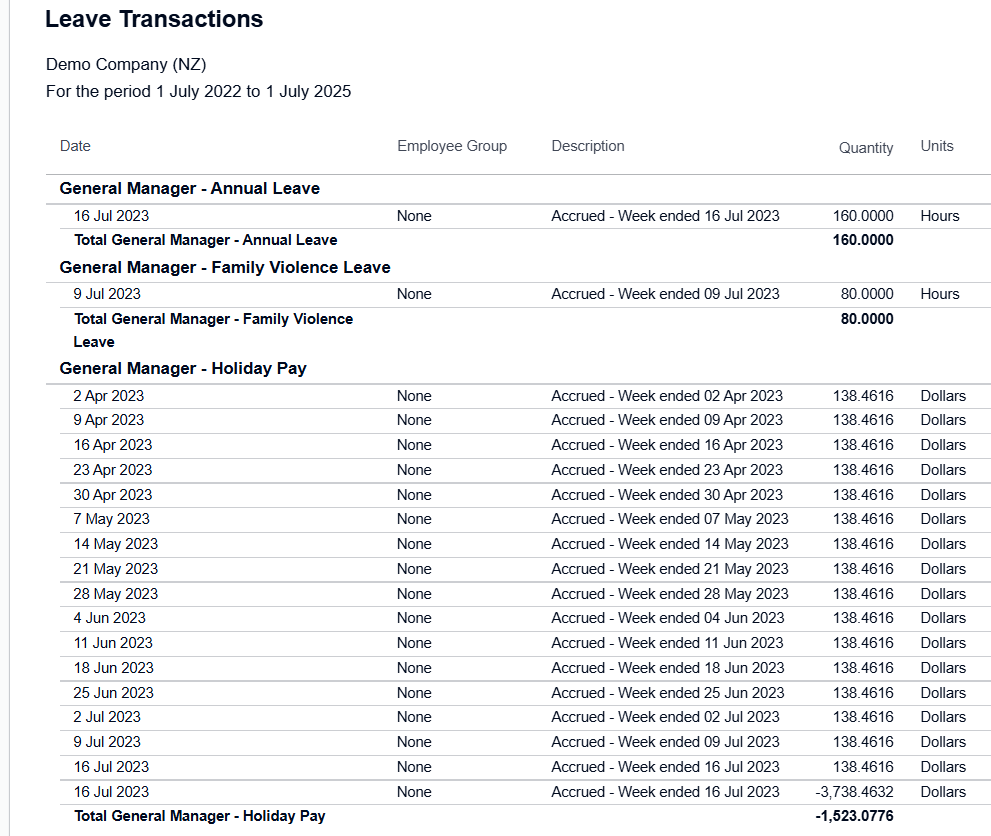Screen dimensions: 991x836
Task: Click the Date column header
Action: pyautogui.click(x=75, y=146)
